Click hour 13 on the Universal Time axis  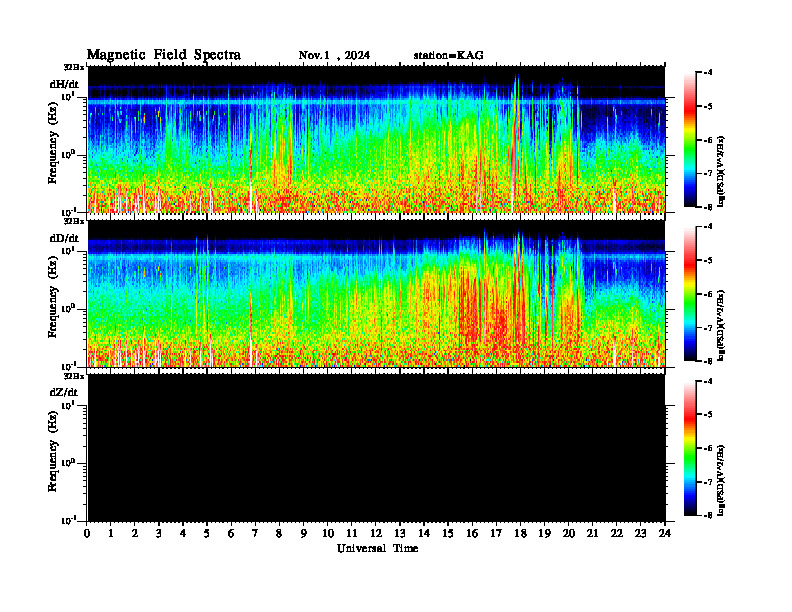tap(400, 534)
